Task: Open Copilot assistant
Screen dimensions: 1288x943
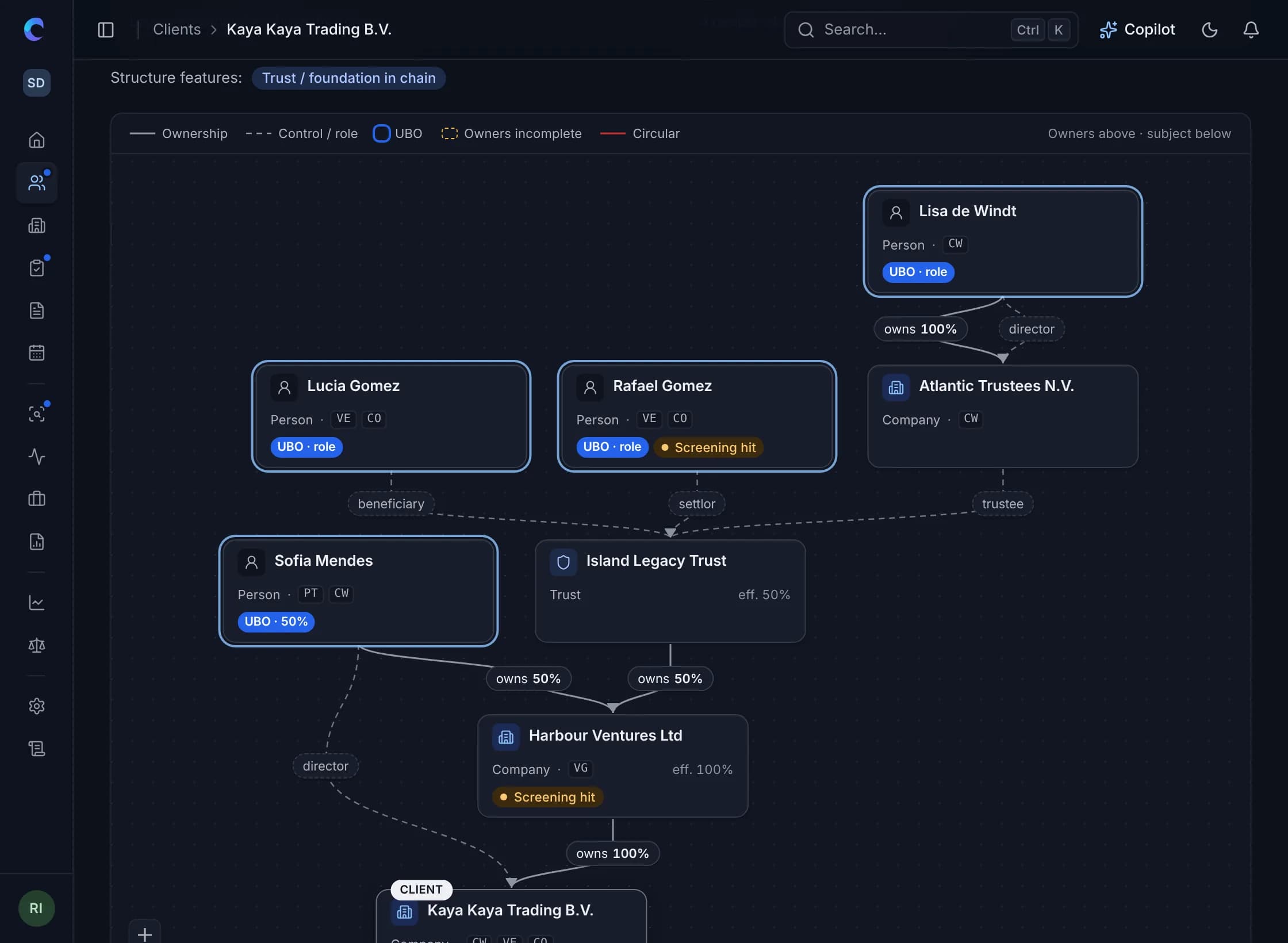Action: [x=1137, y=29]
